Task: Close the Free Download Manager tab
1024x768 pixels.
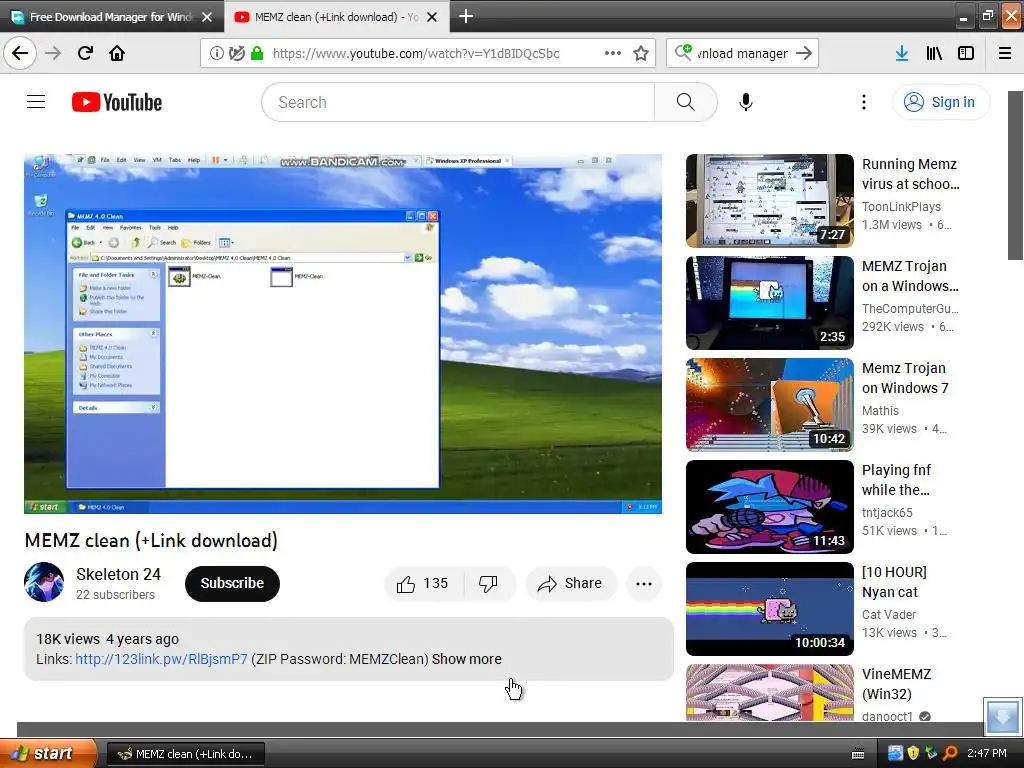Action: [x=207, y=17]
